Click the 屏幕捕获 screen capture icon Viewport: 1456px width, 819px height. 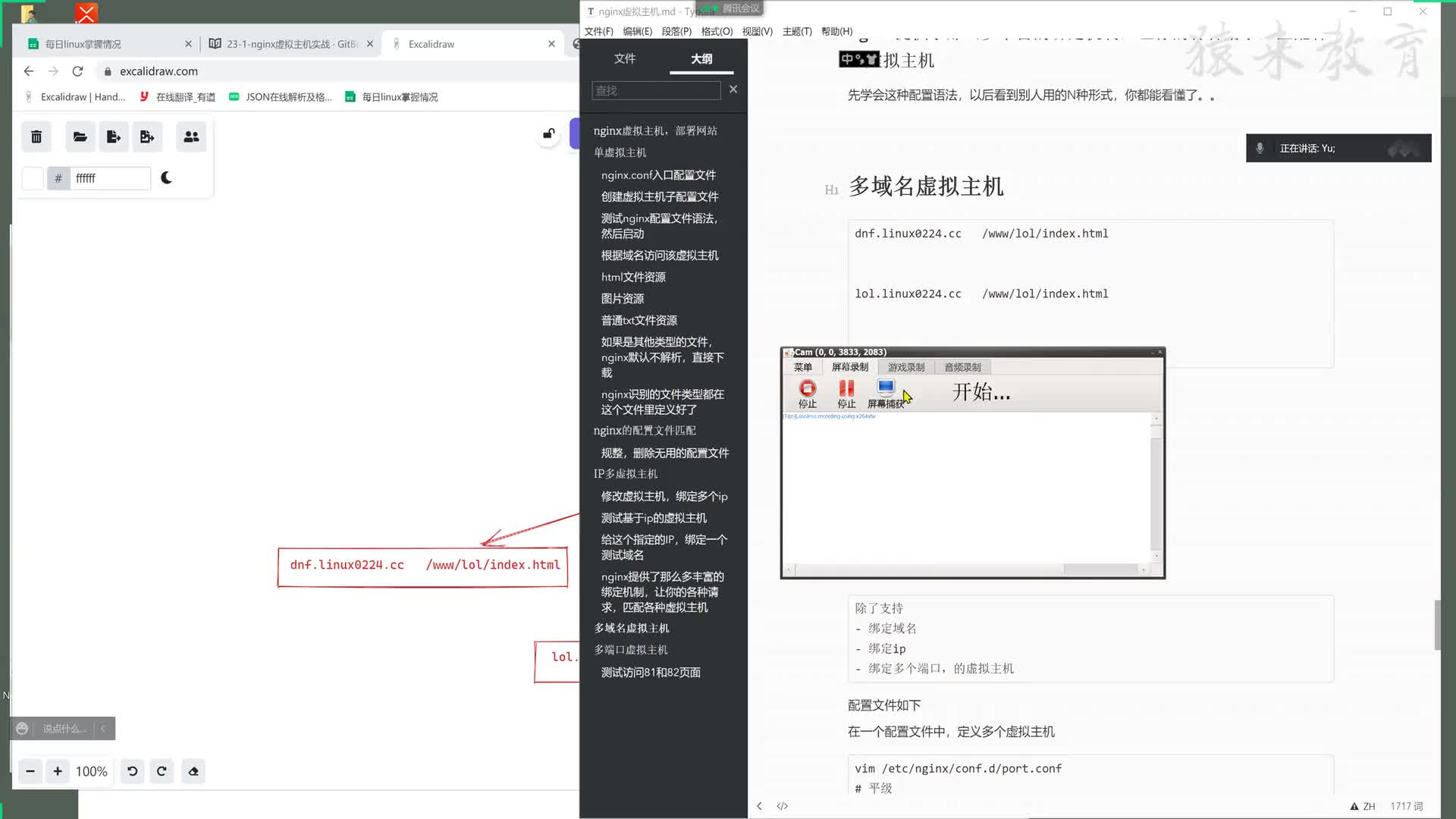[x=886, y=394]
